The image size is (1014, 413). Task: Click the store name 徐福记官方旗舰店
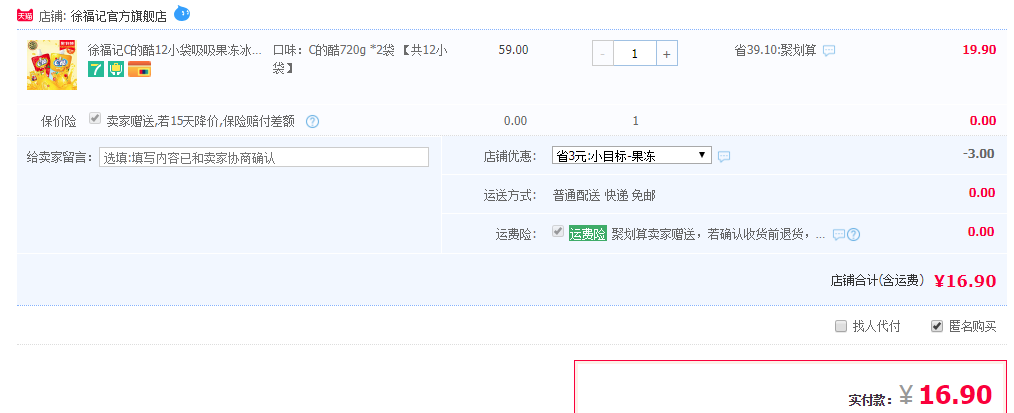coord(118,17)
